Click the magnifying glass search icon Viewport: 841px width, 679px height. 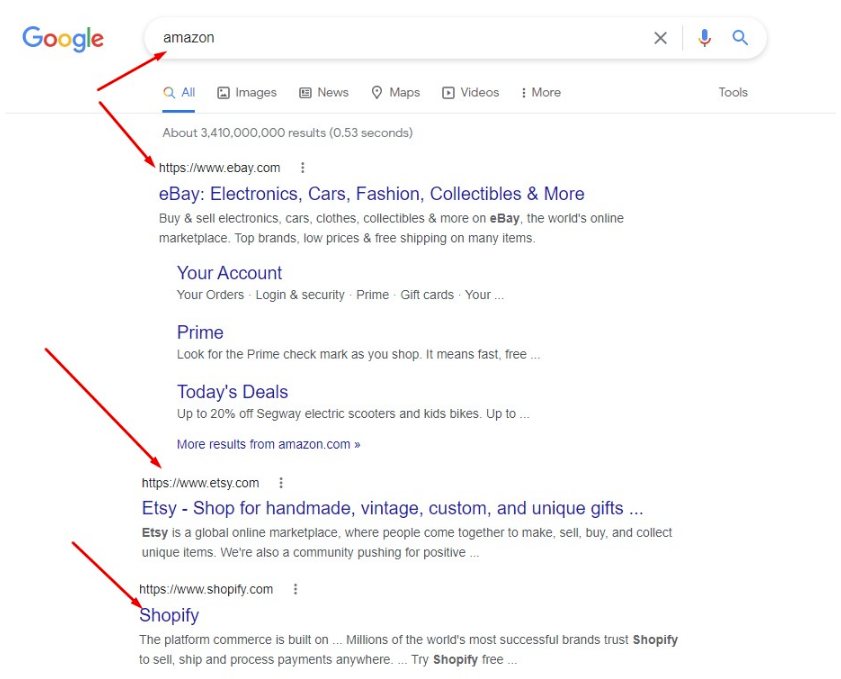coord(740,37)
